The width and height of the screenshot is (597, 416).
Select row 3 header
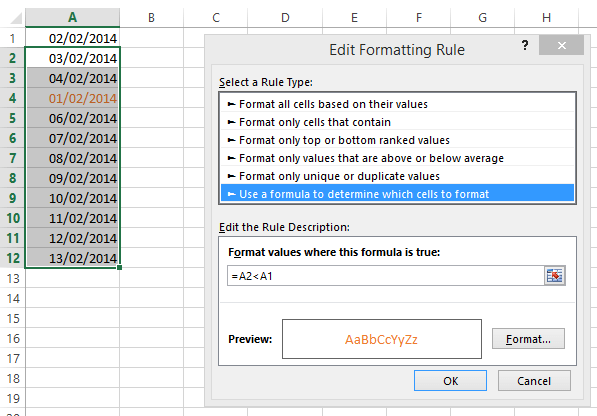pyautogui.click(x=13, y=78)
